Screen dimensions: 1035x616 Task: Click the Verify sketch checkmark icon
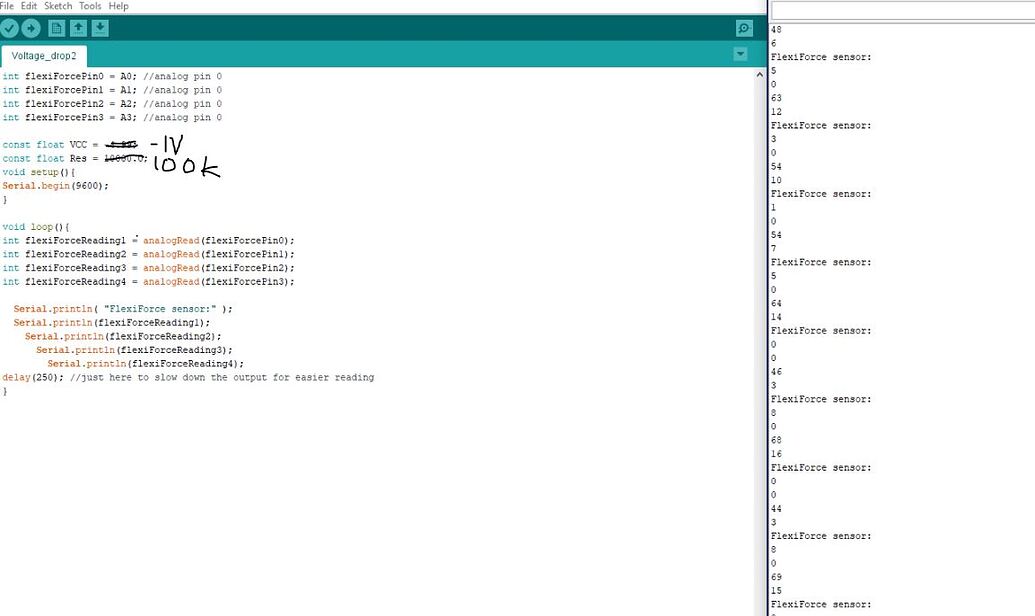click(x=9, y=28)
